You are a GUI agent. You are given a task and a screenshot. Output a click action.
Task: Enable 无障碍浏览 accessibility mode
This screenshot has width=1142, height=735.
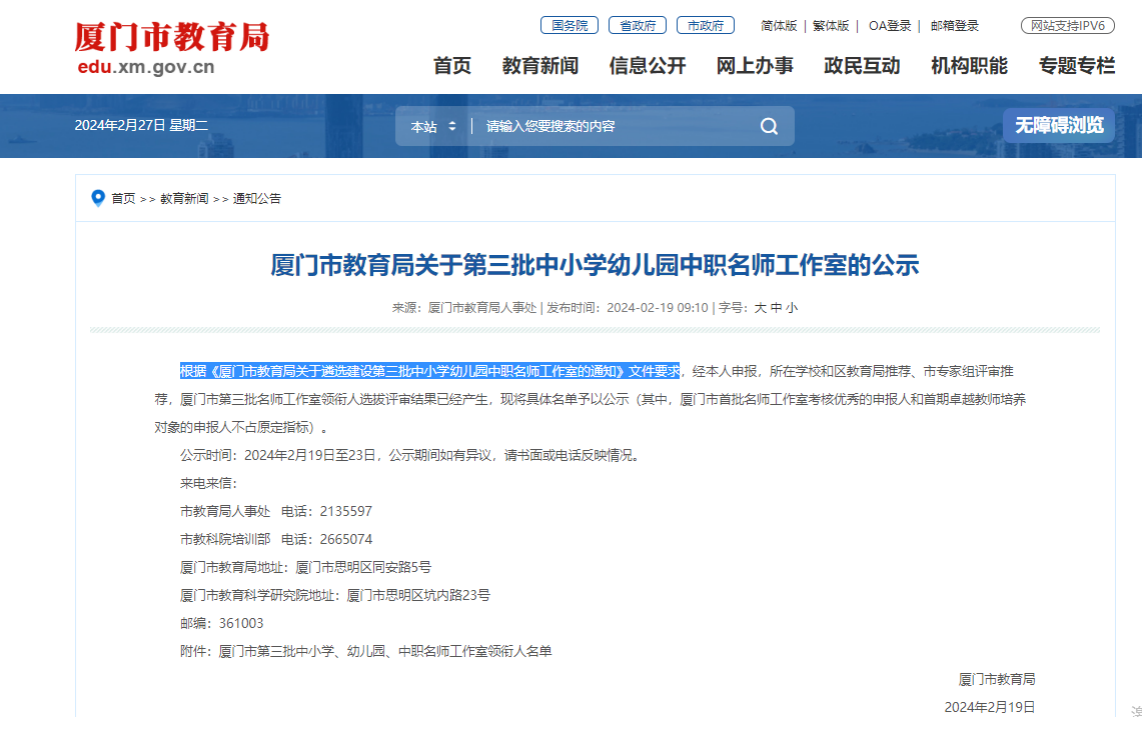[x=1059, y=125]
